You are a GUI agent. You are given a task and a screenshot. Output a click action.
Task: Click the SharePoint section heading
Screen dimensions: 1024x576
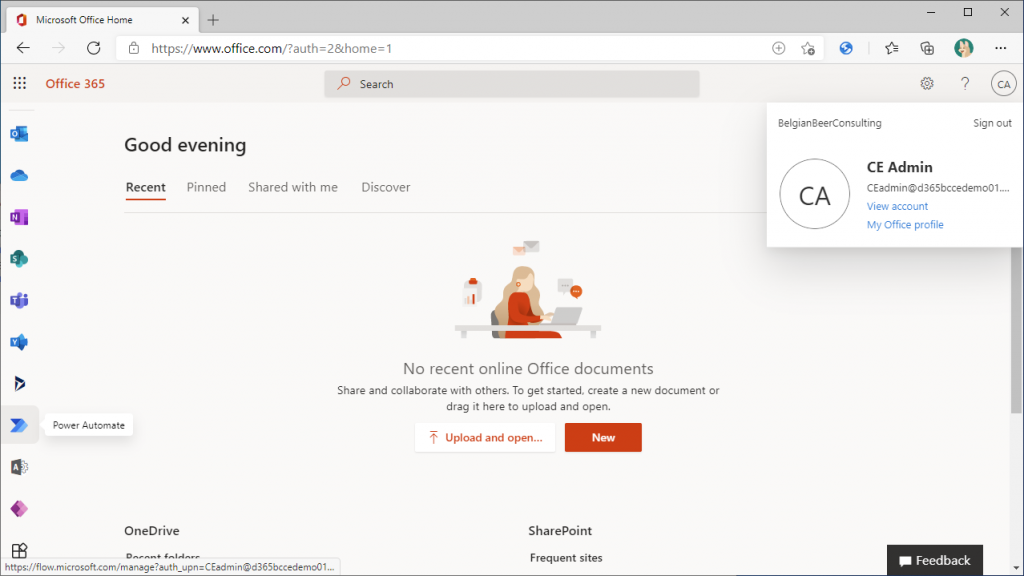coord(560,531)
